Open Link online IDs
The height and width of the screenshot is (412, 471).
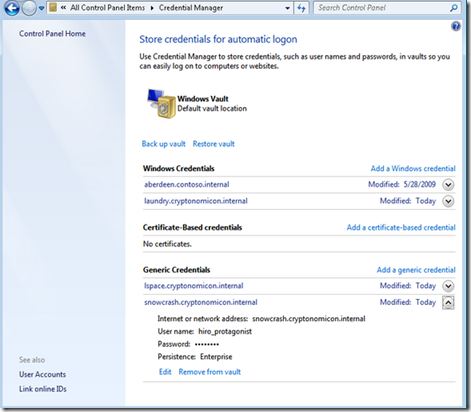click(x=43, y=389)
